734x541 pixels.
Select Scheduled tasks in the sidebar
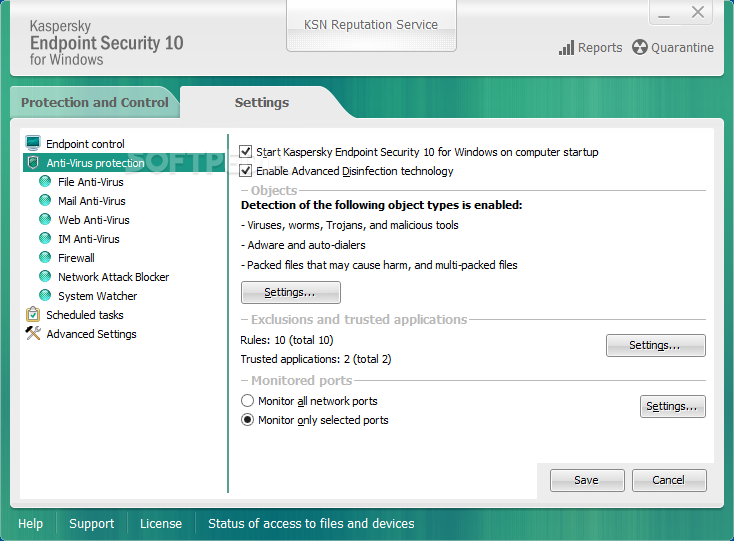[85, 314]
